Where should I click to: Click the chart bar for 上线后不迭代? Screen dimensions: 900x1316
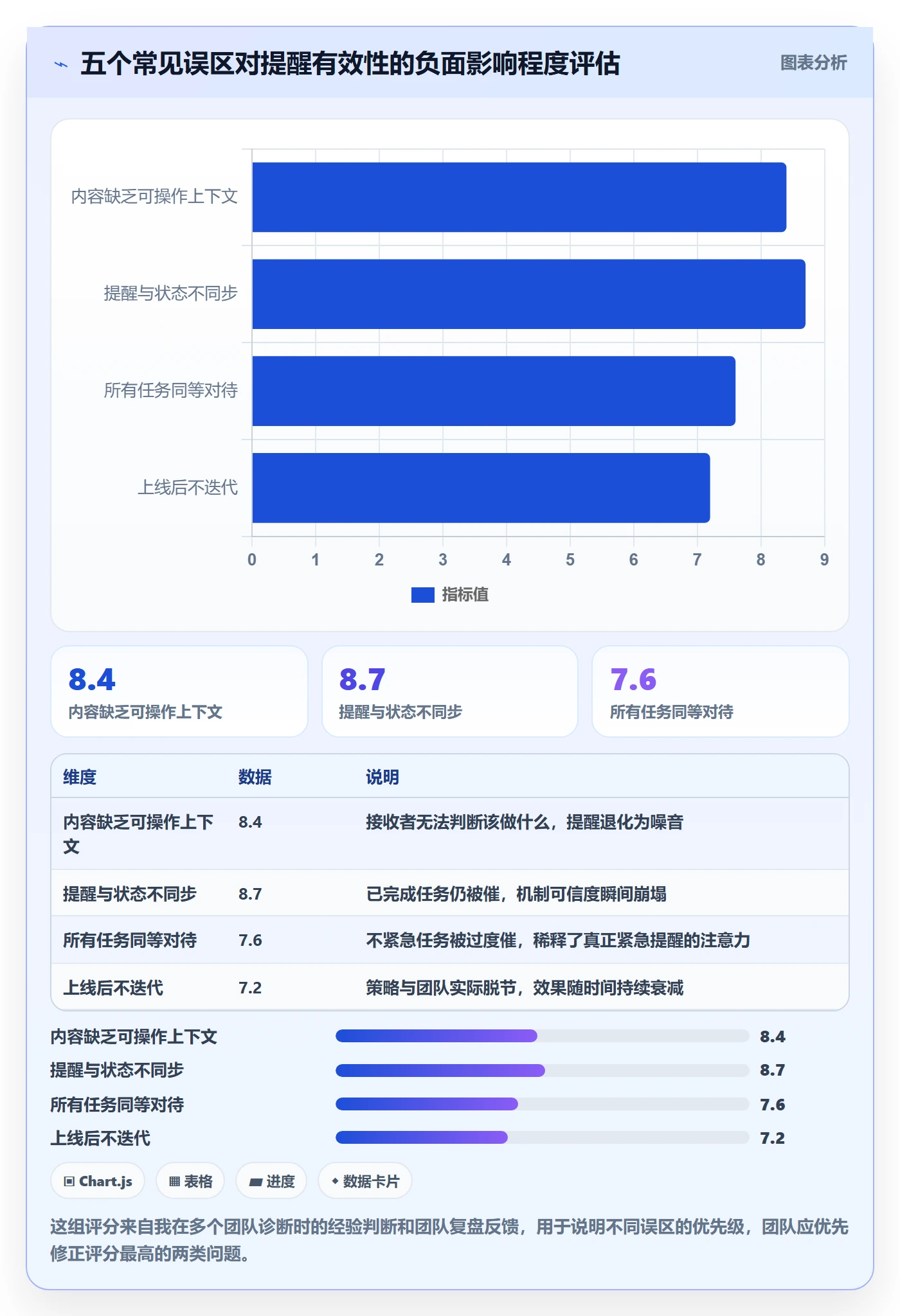pyautogui.click(x=481, y=488)
